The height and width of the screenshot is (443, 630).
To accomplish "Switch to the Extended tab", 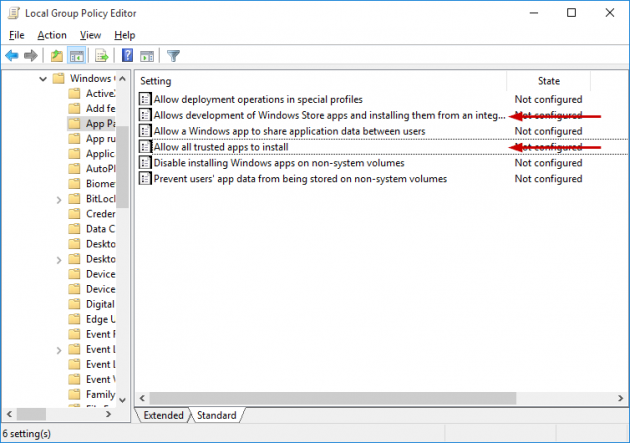I will coord(163,415).
